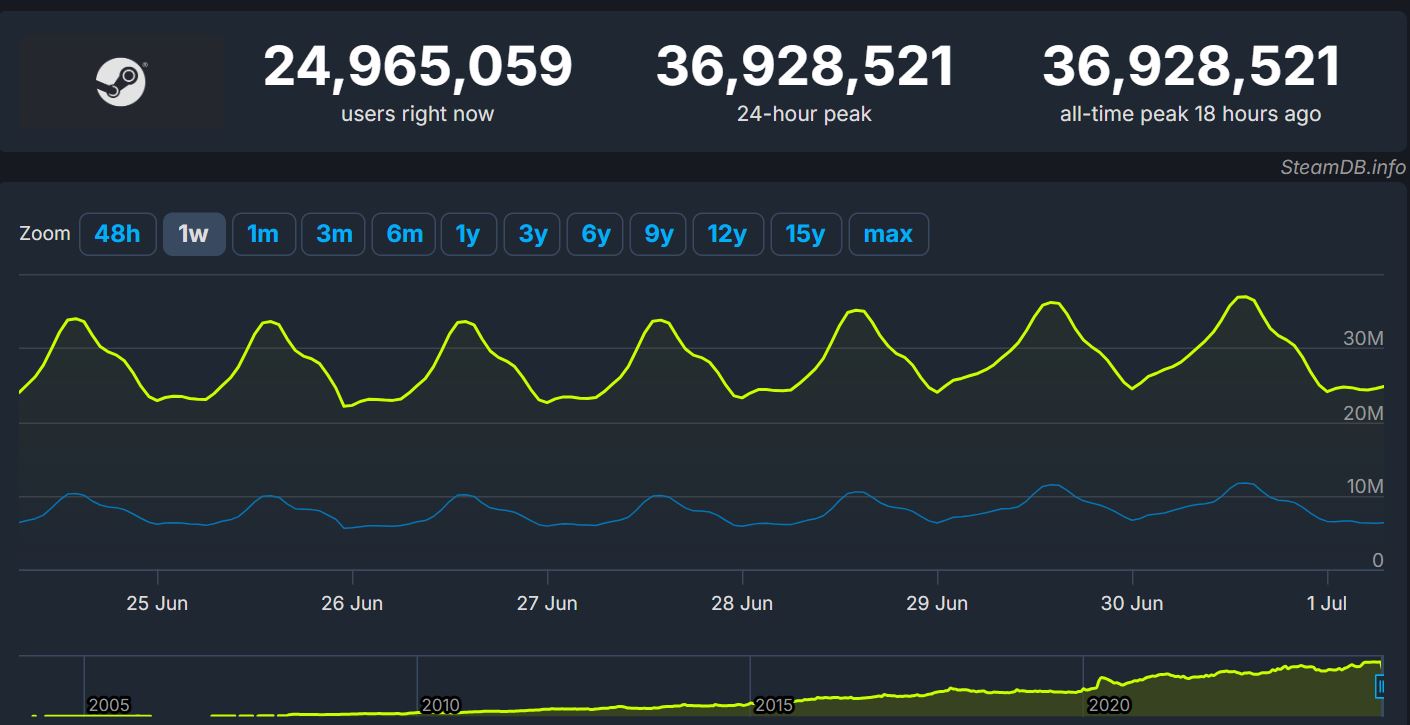Show max time range
The height and width of the screenshot is (725, 1410).
point(888,234)
